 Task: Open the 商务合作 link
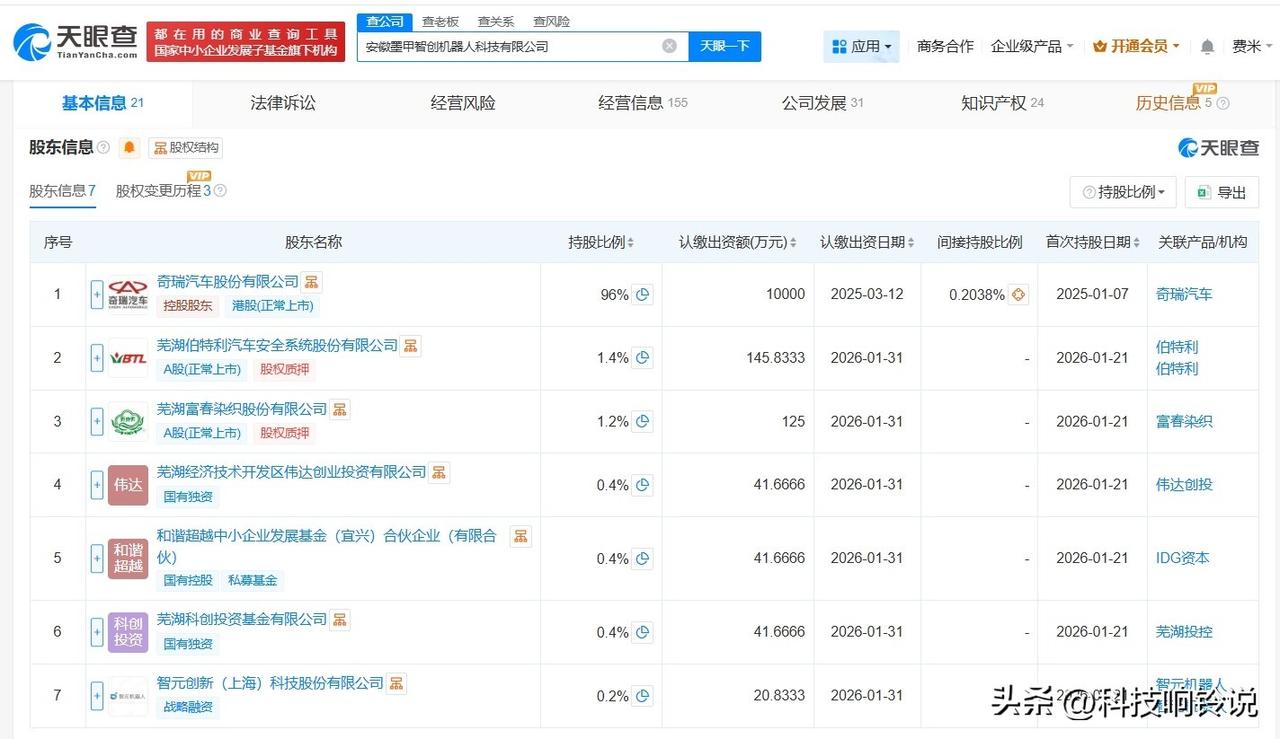[945, 46]
